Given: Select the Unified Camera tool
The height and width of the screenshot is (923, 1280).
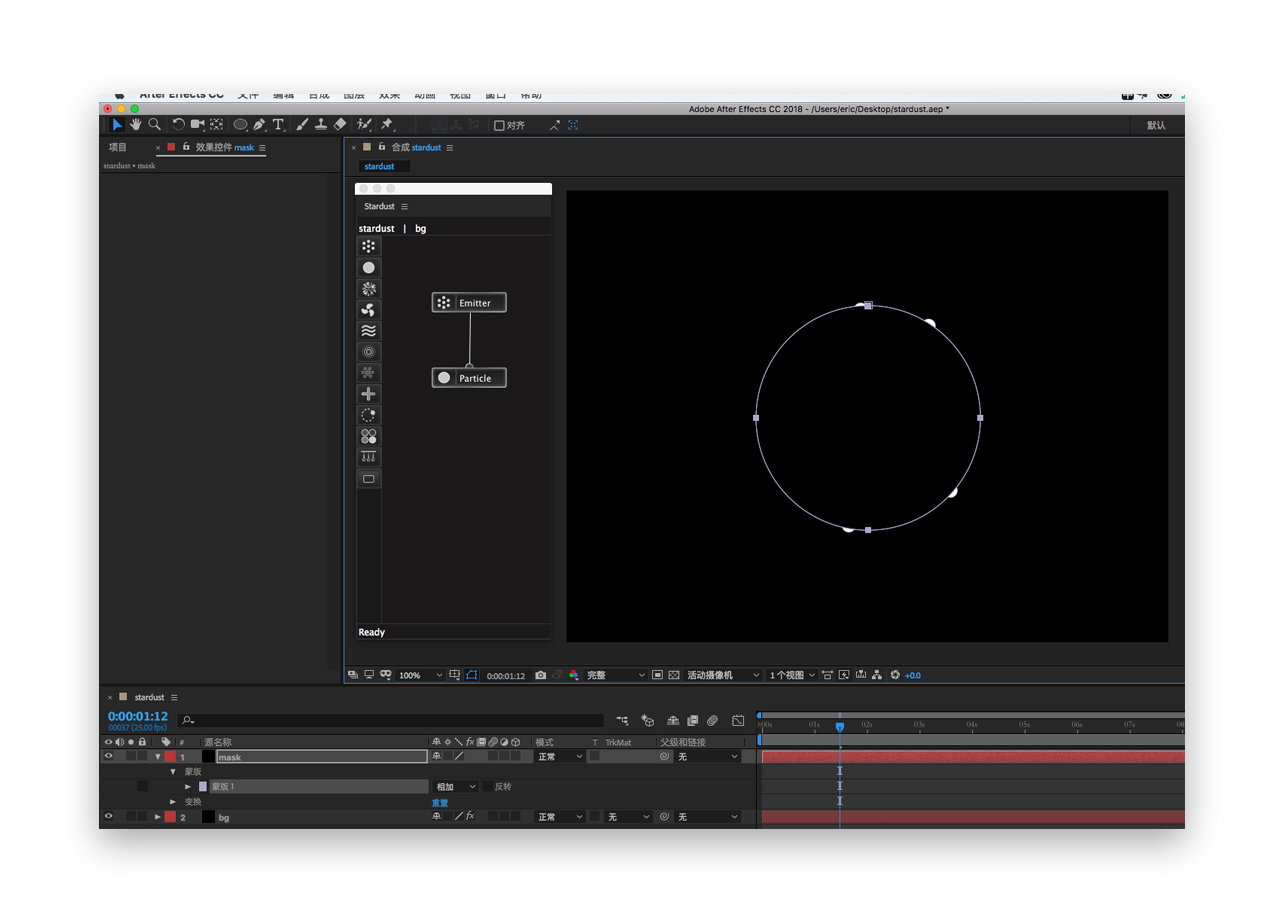Looking at the screenshot, I should click(x=197, y=125).
